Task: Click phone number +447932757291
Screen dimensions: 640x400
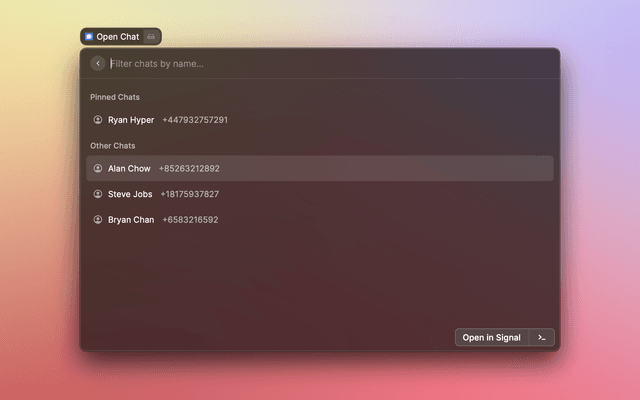Action: pyautogui.click(x=195, y=120)
